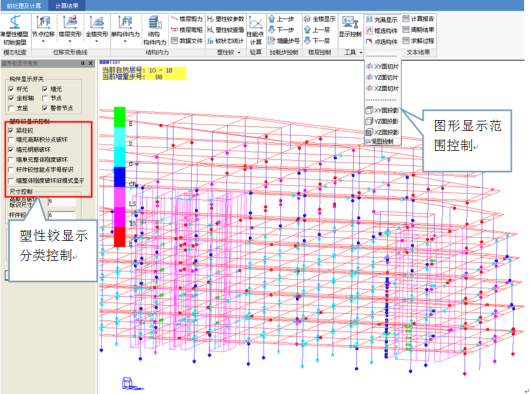This screenshot has height=394, width=530.
Task: Expand the 塑性铰 group dropdown arrow
Action: 239,52
